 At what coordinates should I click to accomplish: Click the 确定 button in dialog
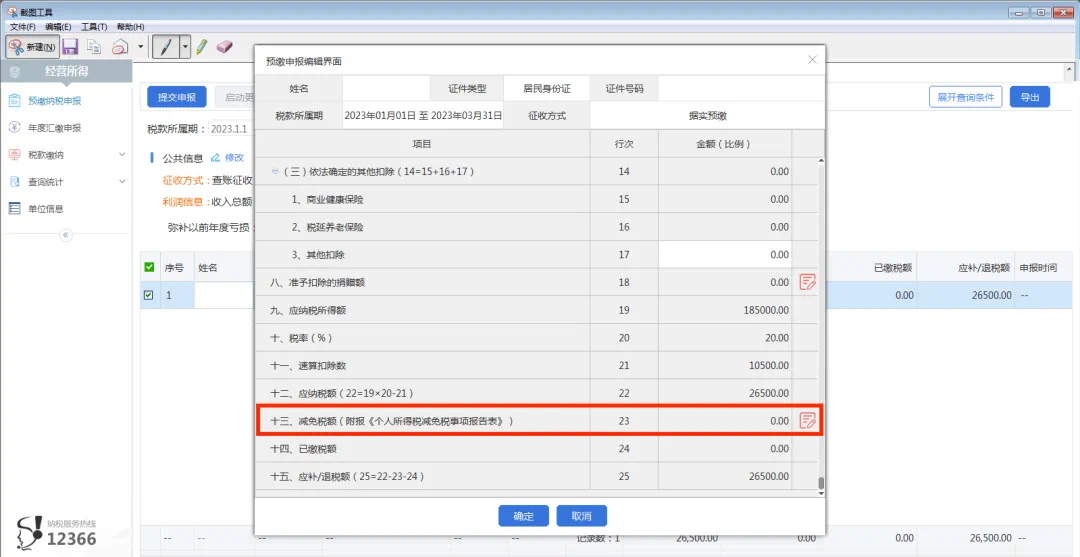523,516
